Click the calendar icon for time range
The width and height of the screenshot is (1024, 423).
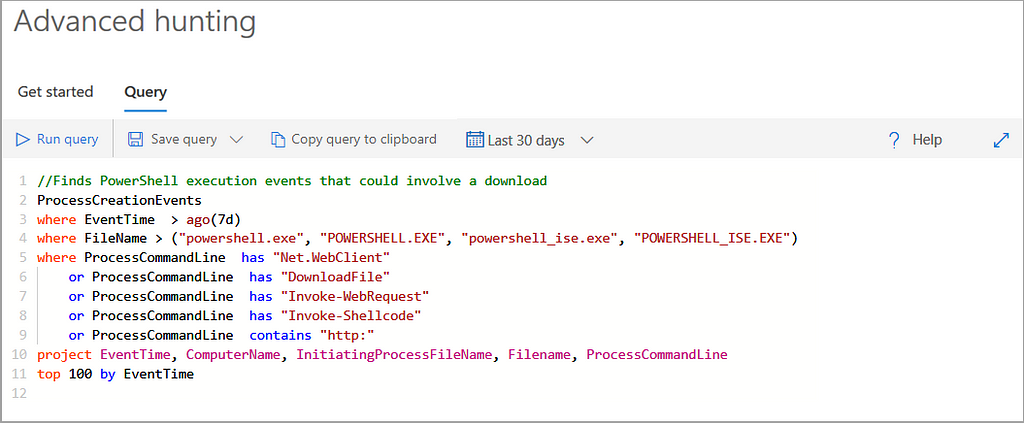tap(475, 140)
